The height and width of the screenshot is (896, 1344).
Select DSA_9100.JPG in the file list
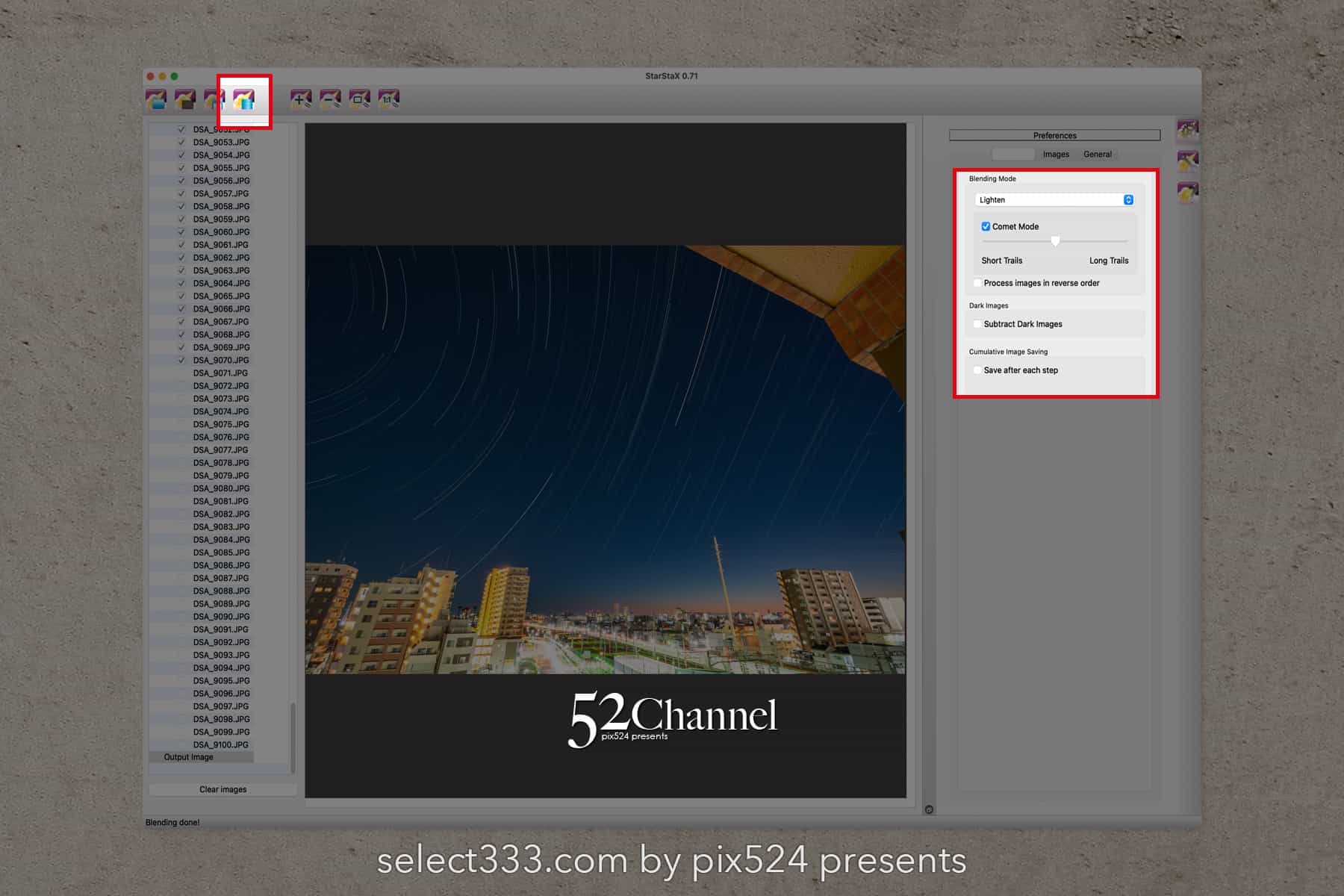(221, 744)
